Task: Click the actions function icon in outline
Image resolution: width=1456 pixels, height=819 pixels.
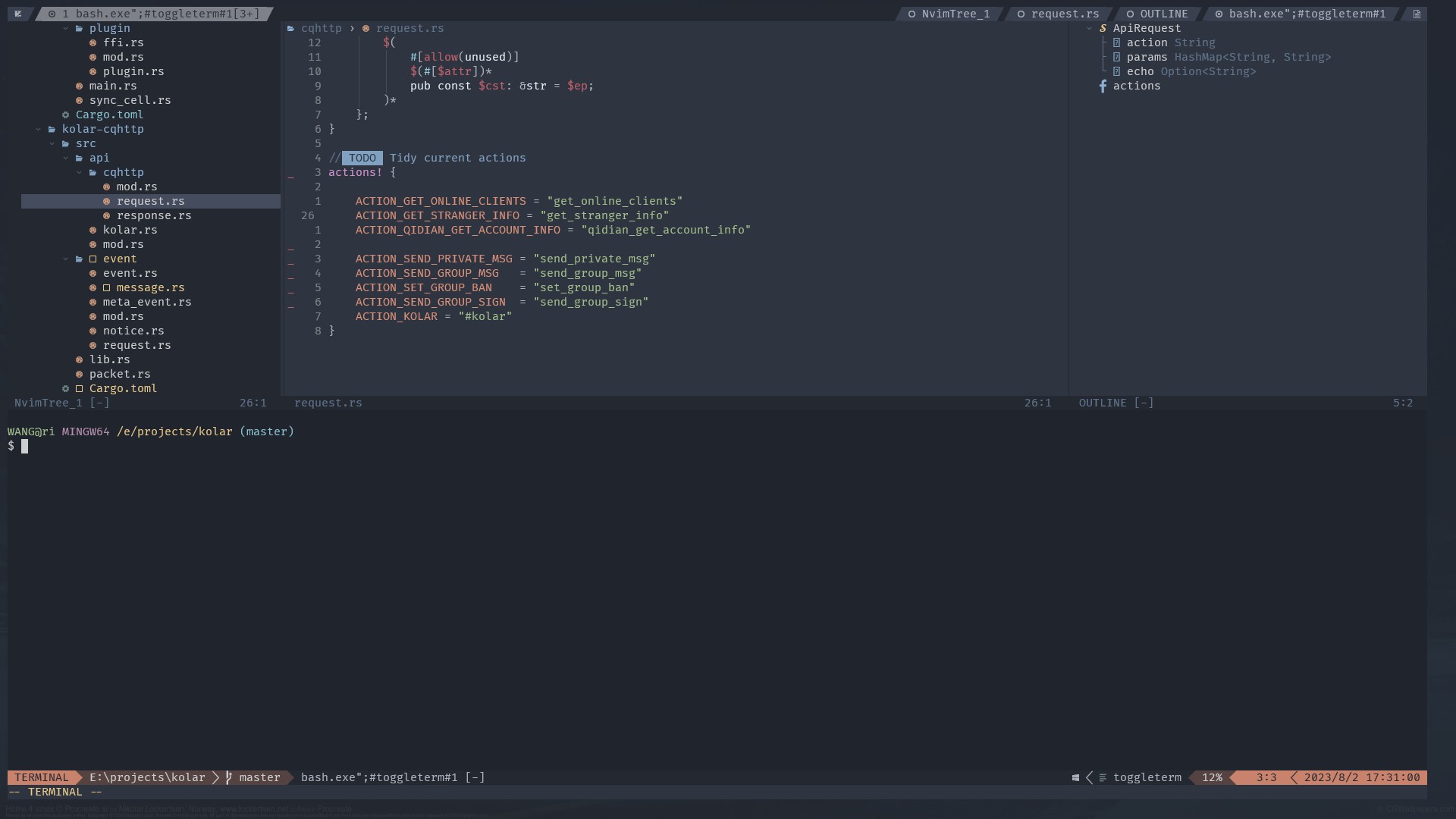Action: click(1103, 86)
